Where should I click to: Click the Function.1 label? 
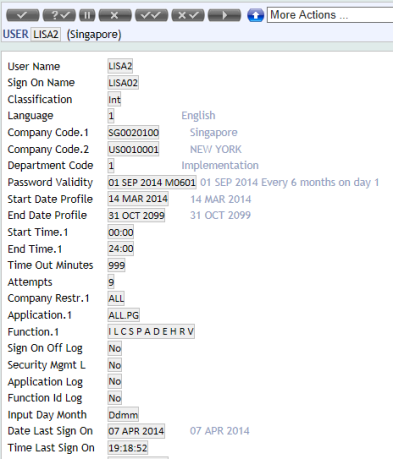(x=33, y=332)
